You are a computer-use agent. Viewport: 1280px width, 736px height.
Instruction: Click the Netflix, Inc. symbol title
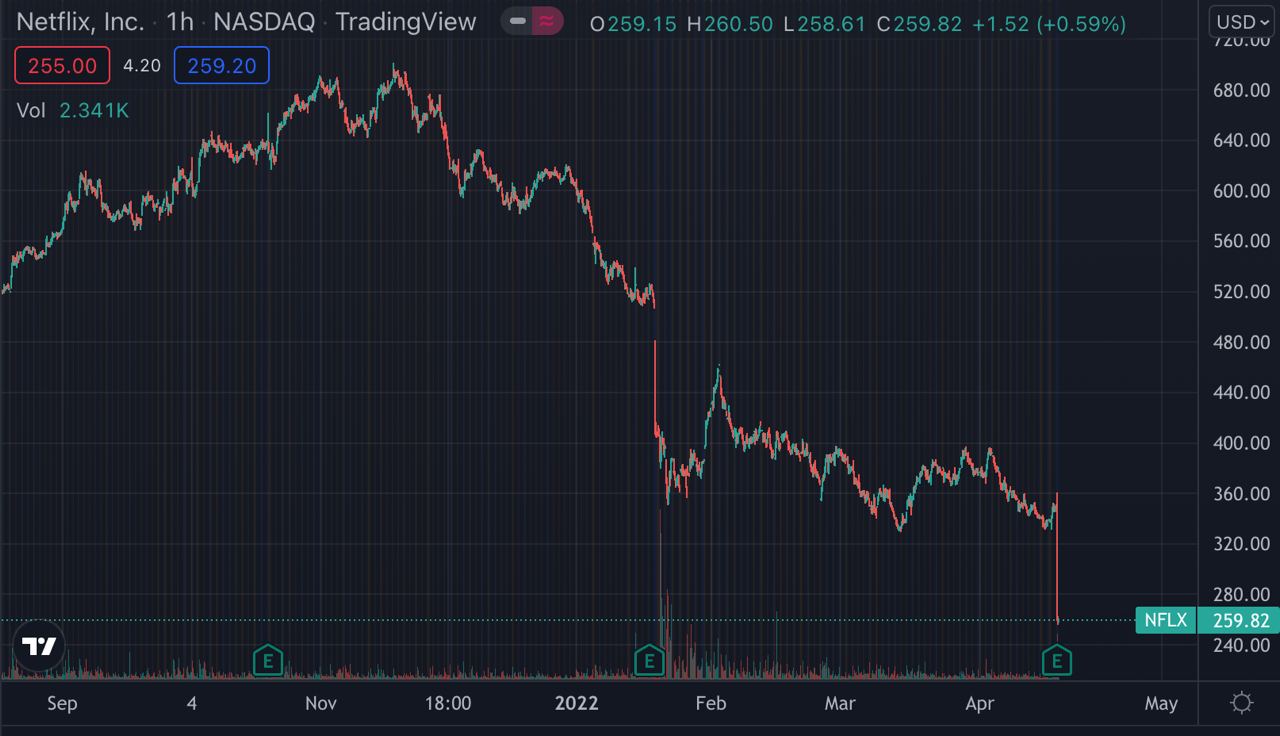pos(80,22)
